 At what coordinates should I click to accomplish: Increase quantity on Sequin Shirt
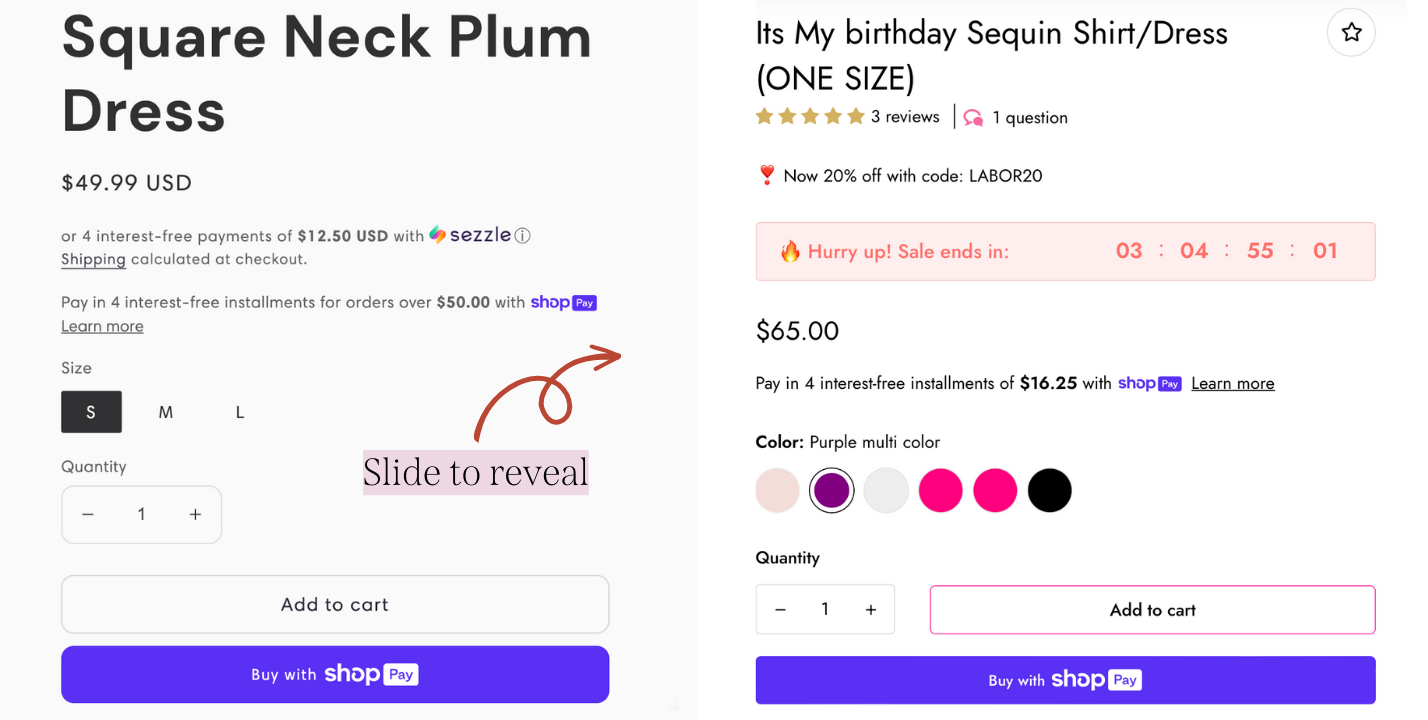click(871, 610)
